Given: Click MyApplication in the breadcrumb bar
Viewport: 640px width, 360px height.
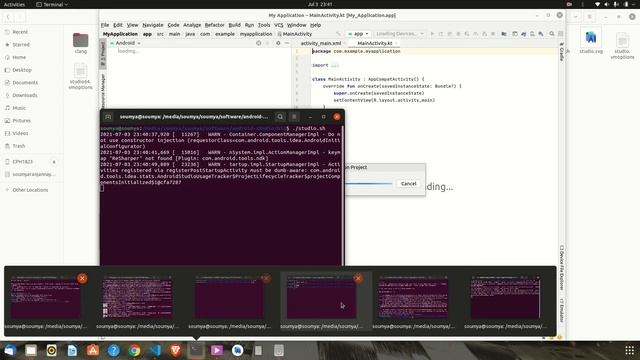Looking at the screenshot, I should (120, 34).
